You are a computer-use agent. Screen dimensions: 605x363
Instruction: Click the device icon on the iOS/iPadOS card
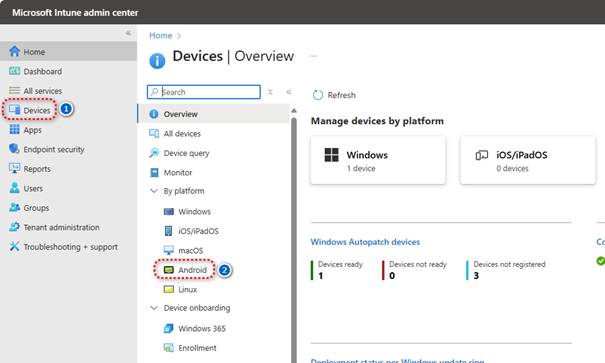(482, 155)
